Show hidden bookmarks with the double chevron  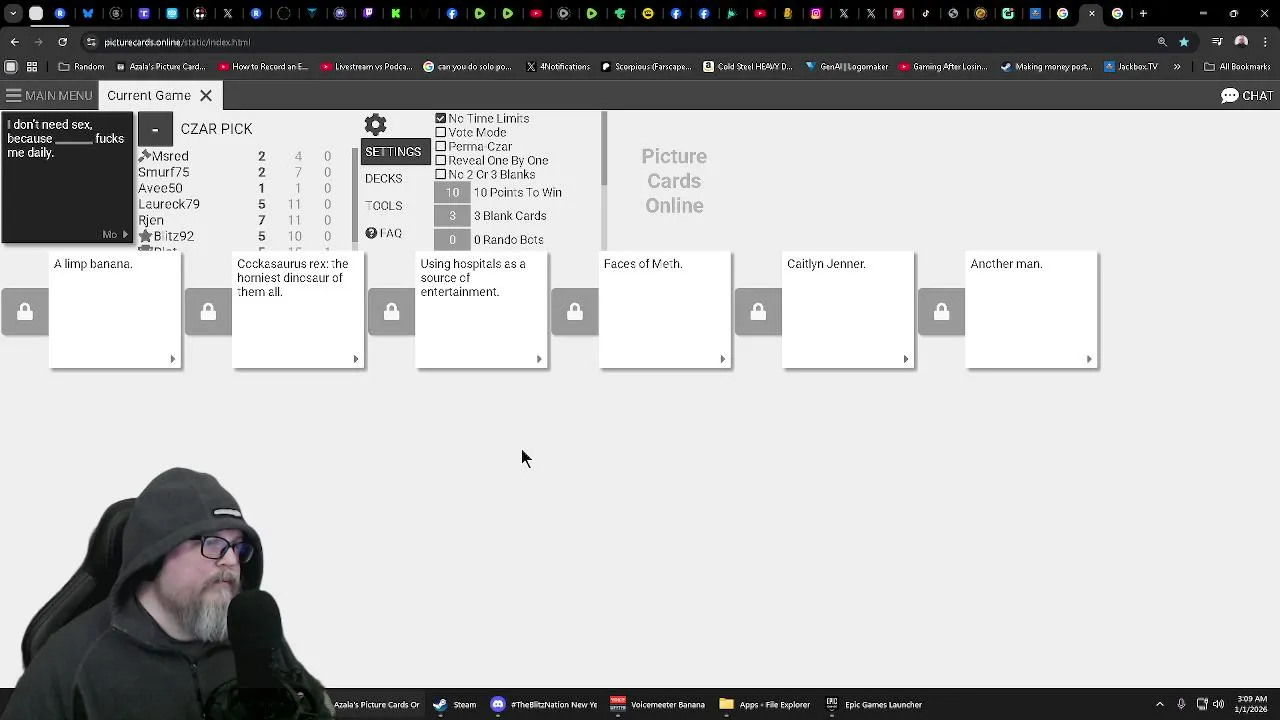[x=1177, y=67]
